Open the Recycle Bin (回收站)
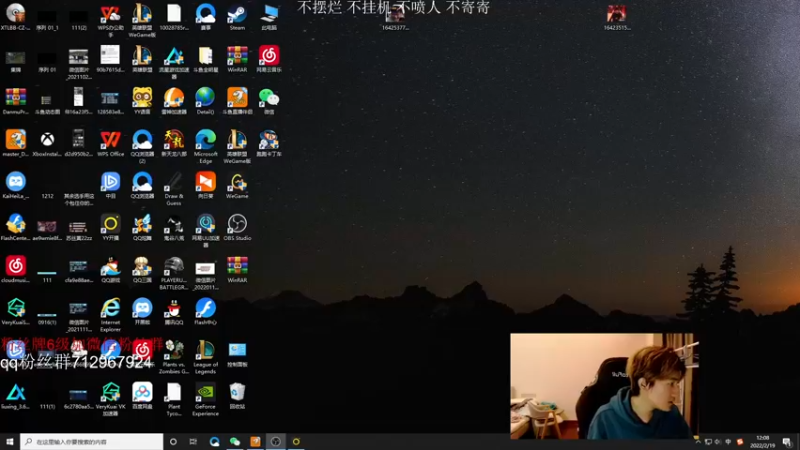Image resolution: width=800 pixels, height=450 pixels. coord(237,396)
